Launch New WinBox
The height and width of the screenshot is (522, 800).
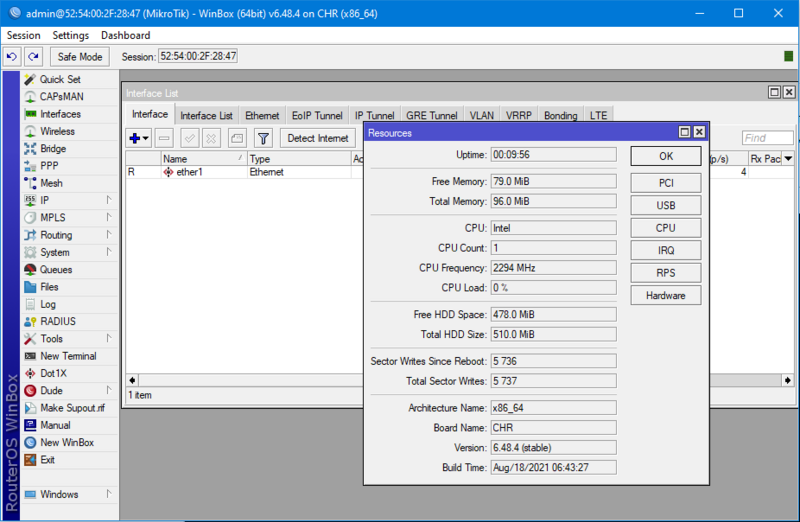(x=67, y=442)
